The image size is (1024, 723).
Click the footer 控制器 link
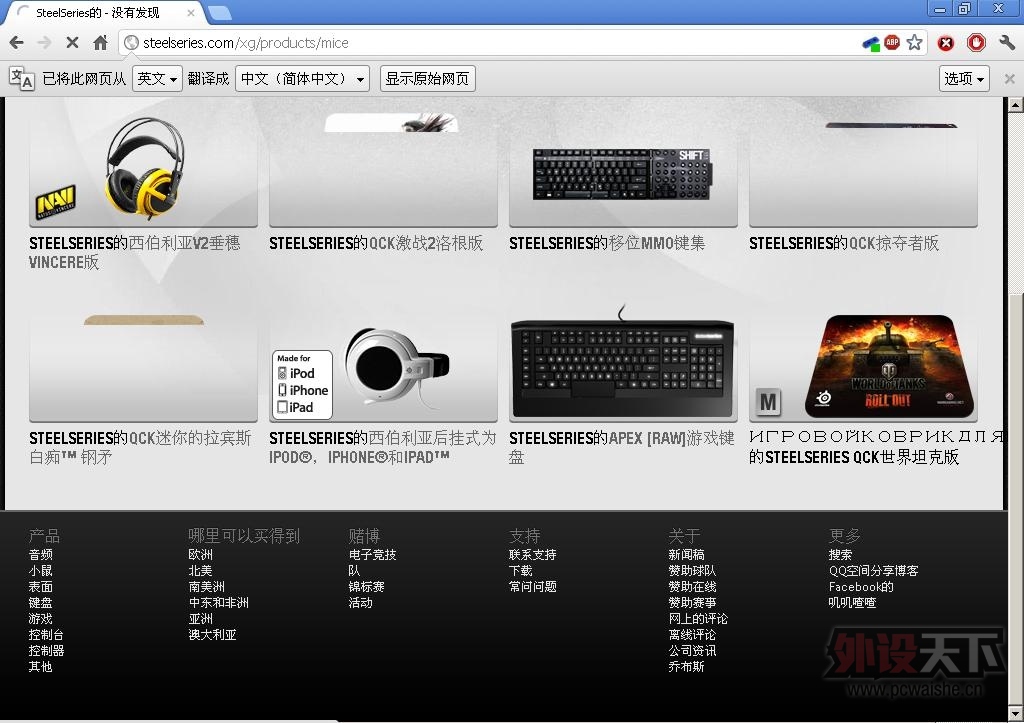[x=46, y=651]
